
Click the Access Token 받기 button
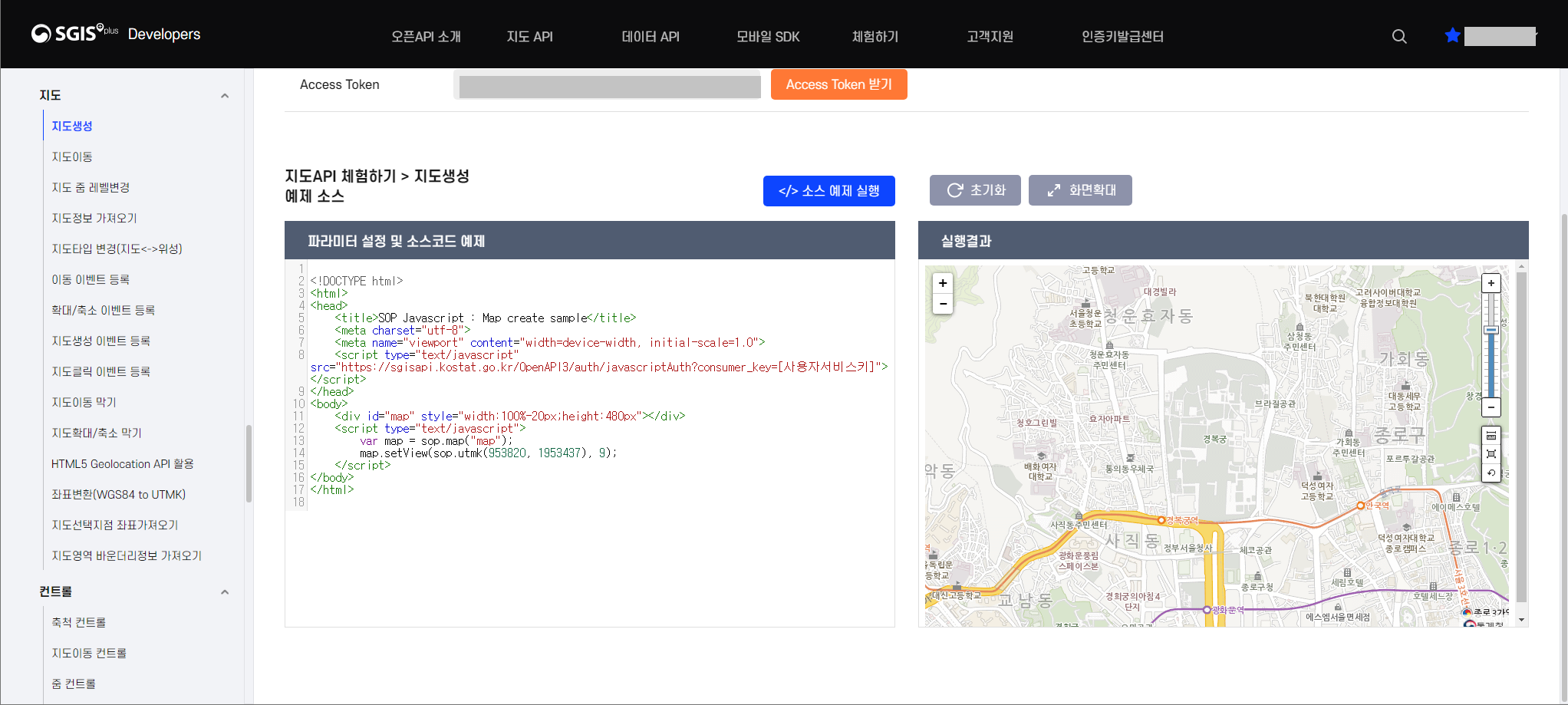[x=839, y=84]
